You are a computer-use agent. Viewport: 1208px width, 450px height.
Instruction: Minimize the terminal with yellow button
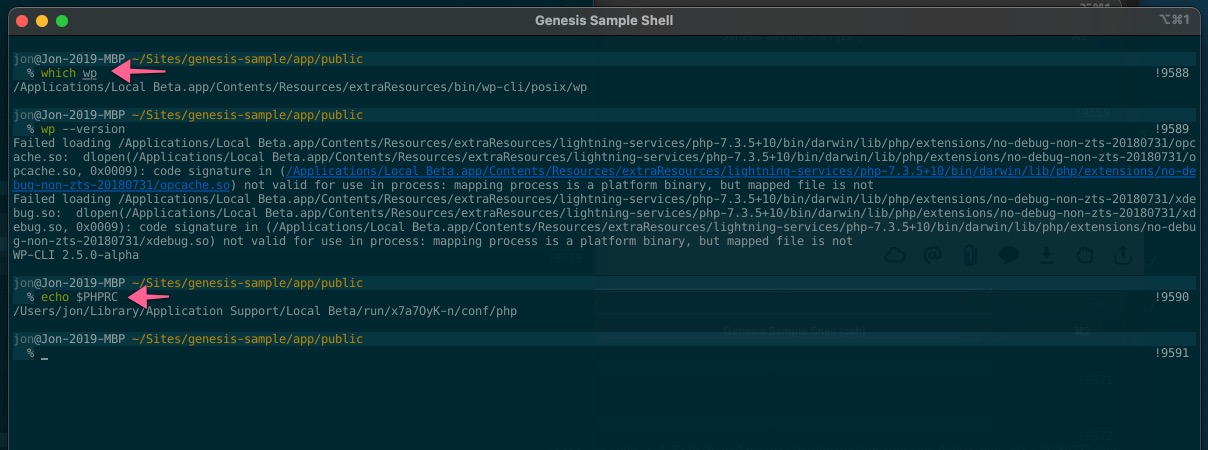[41, 20]
